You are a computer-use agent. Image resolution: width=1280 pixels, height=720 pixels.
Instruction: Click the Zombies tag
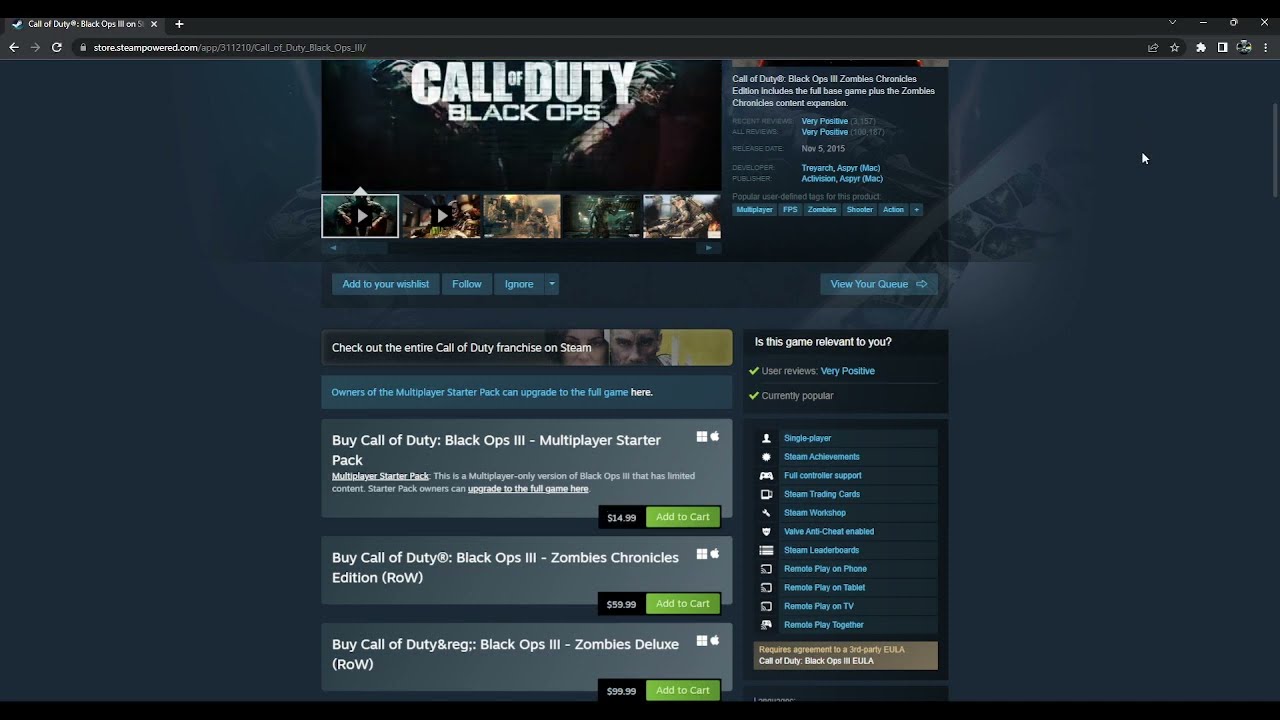822,210
